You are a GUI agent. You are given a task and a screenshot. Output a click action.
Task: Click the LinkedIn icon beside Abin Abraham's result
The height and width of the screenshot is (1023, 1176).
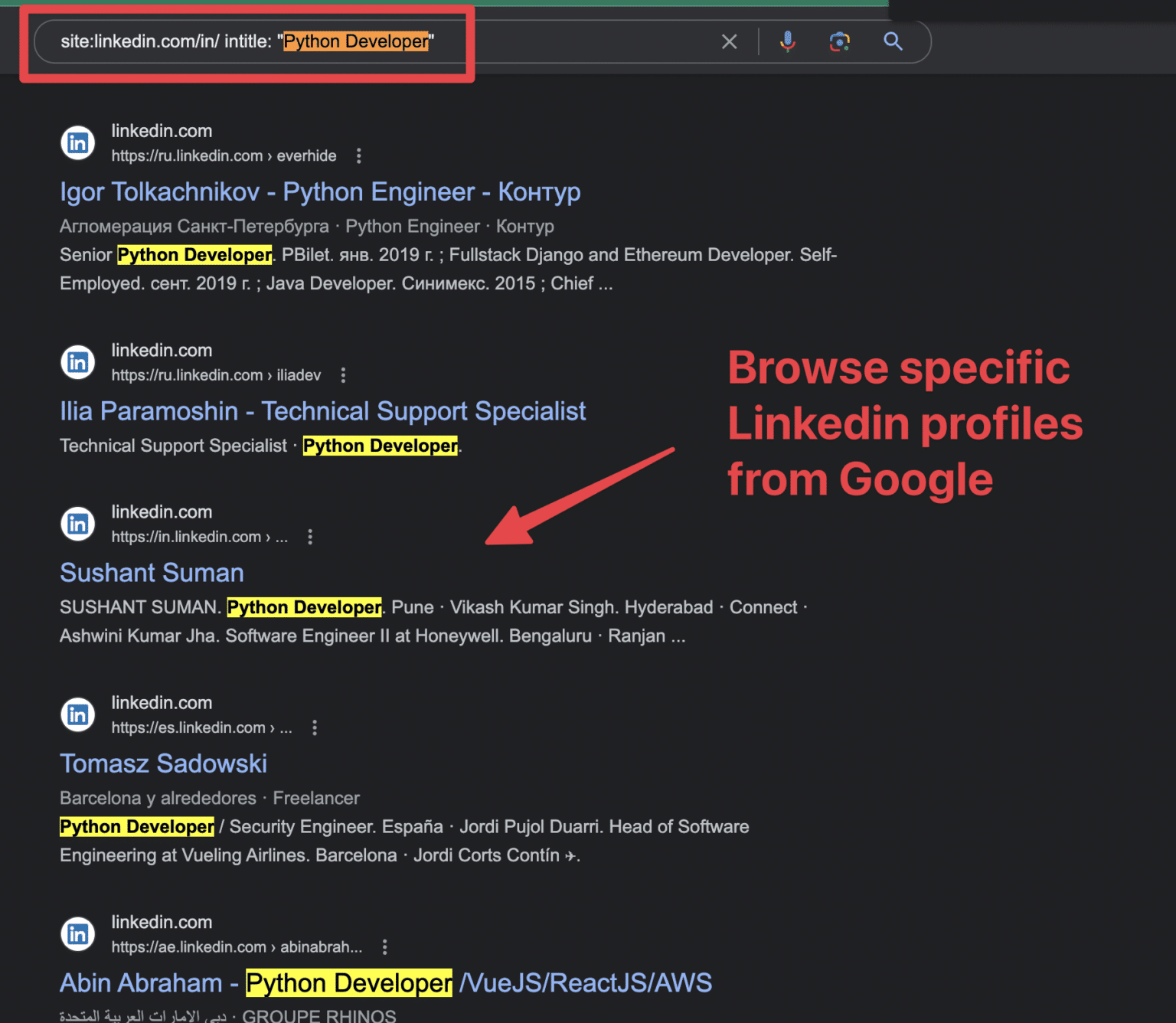click(x=77, y=933)
